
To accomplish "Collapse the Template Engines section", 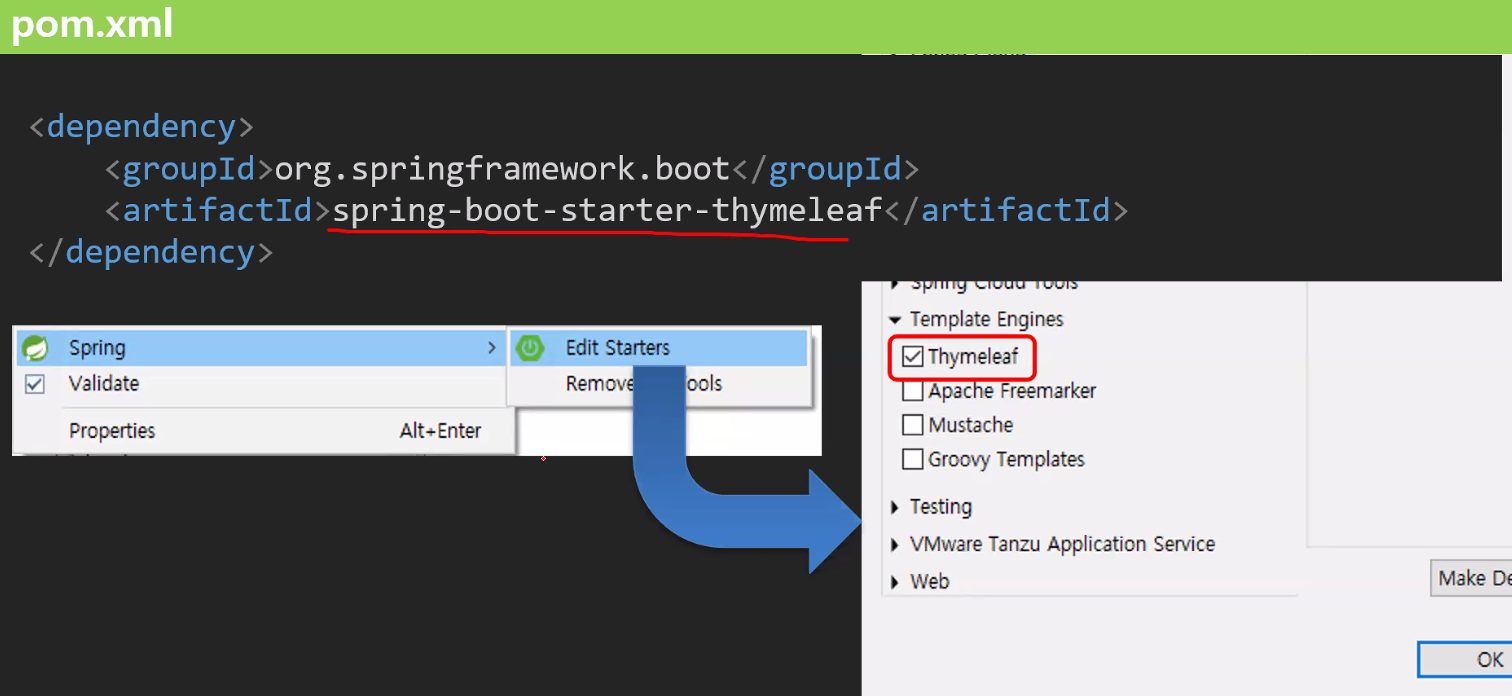I will point(895,320).
